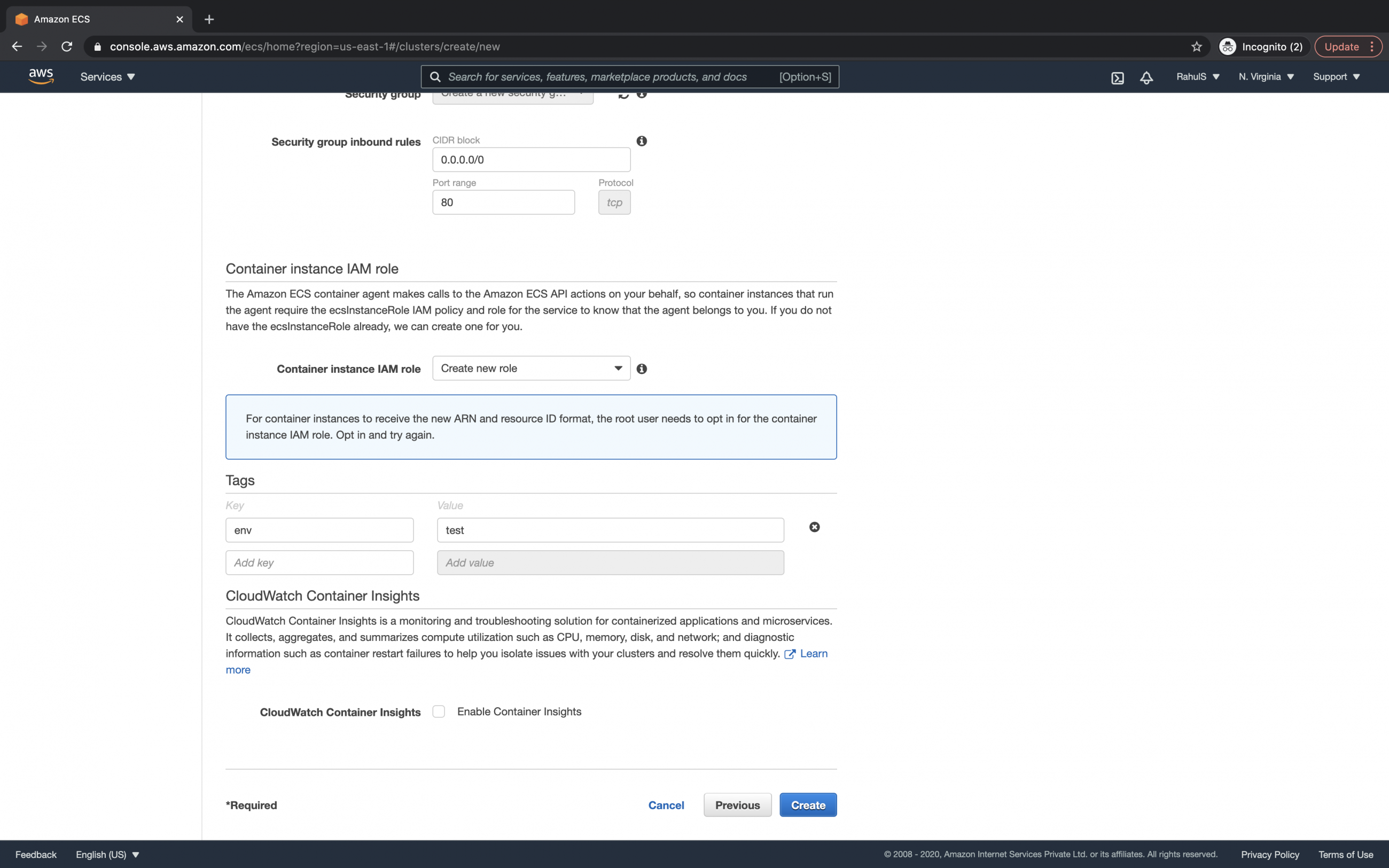The height and width of the screenshot is (868, 1389).
Task: Click info icon next to Container instance IAM role
Action: point(642,369)
